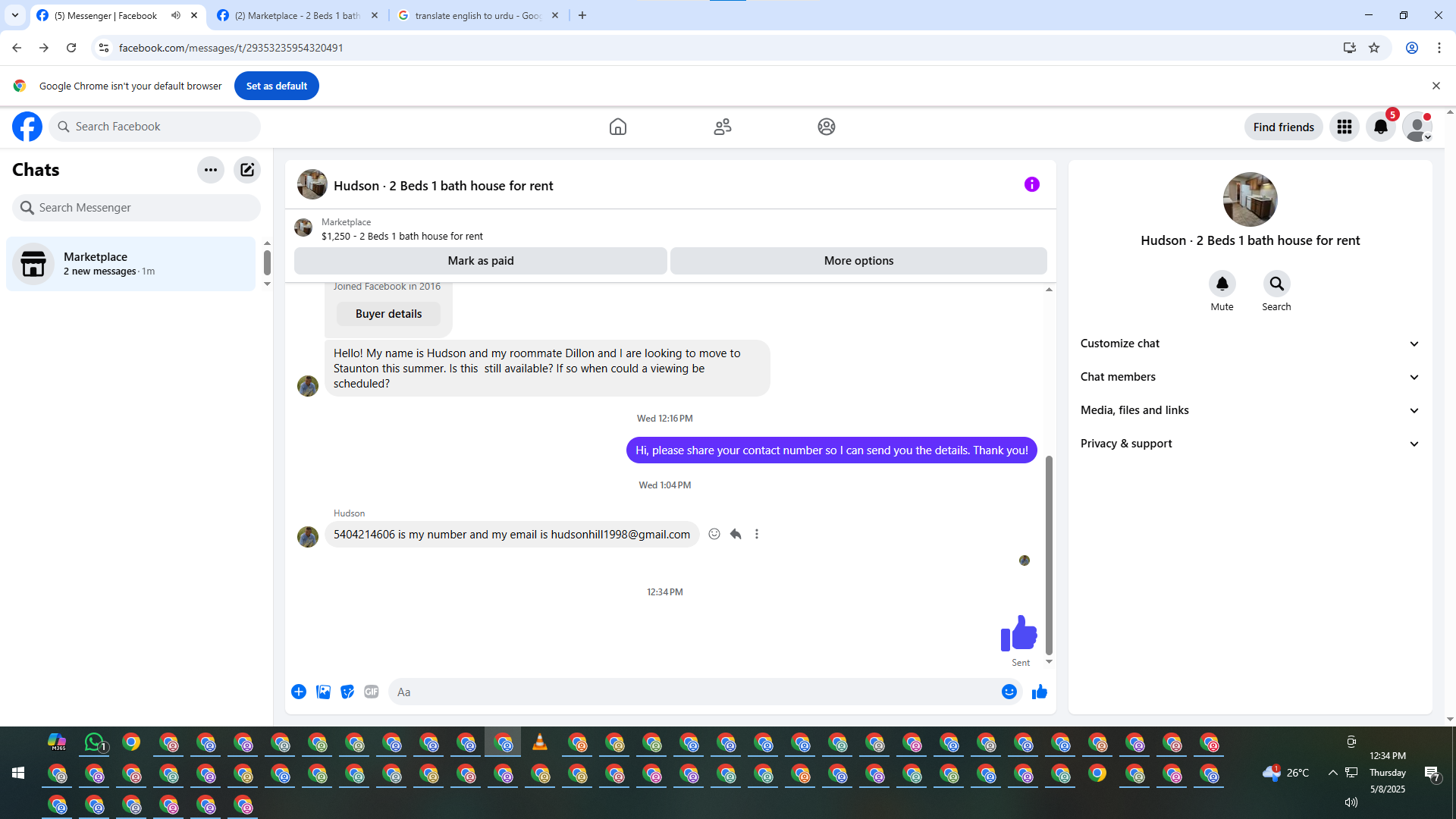
Task: Open conversation information icon
Action: coord(1032,184)
